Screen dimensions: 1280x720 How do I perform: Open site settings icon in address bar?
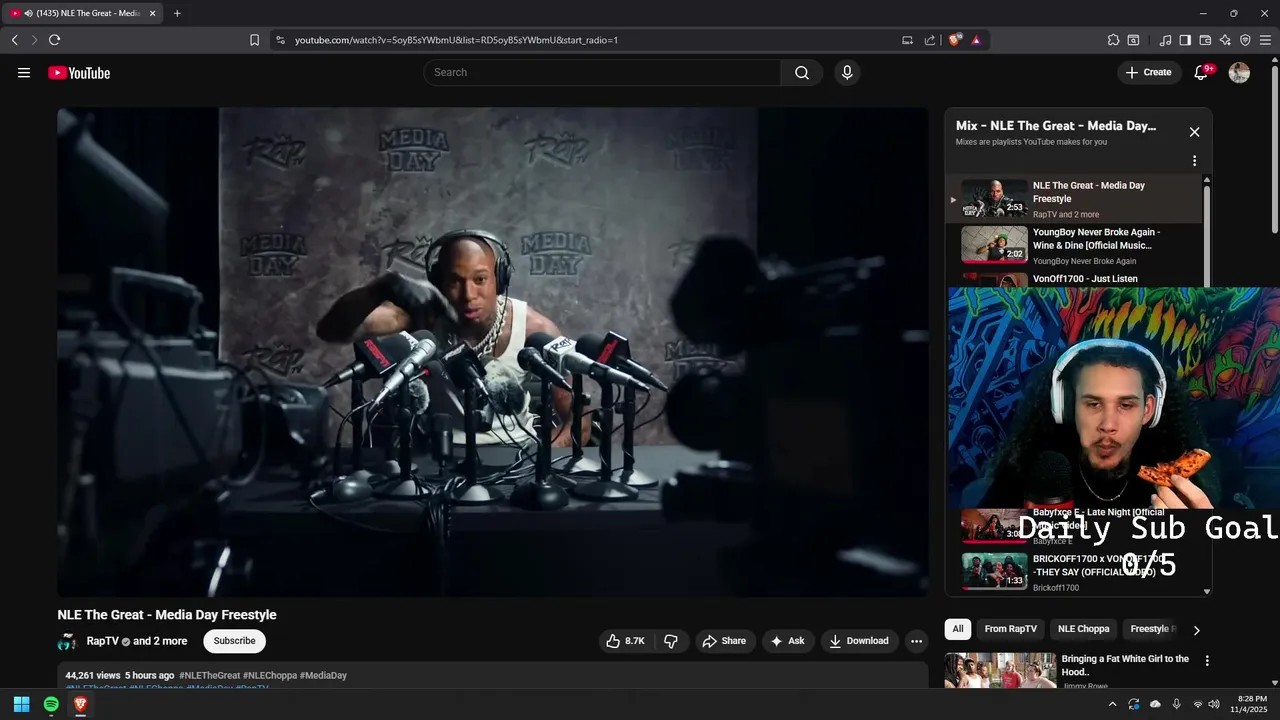coord(280,40)
